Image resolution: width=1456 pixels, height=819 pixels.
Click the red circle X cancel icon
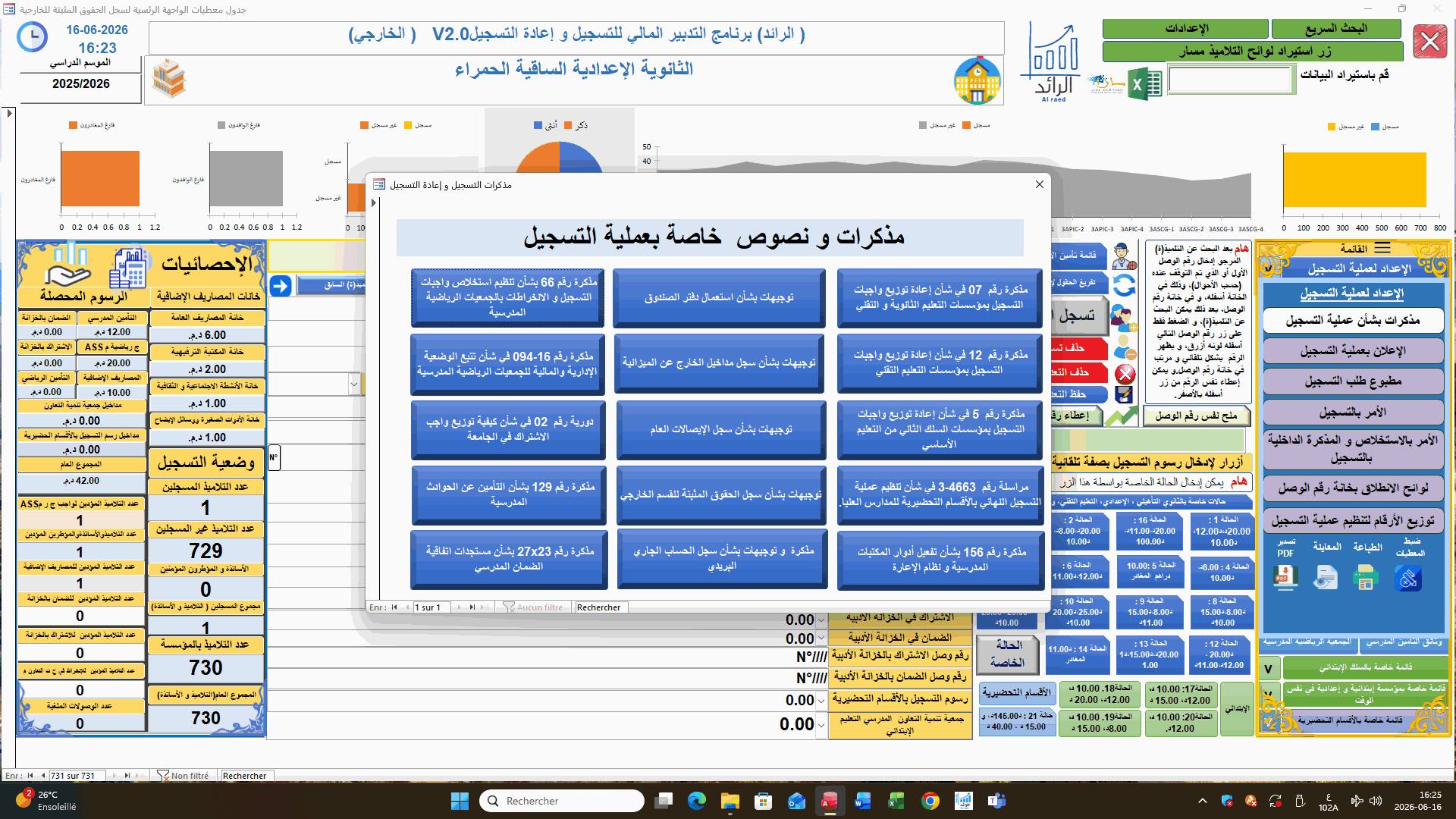(x=1125, y=374)
